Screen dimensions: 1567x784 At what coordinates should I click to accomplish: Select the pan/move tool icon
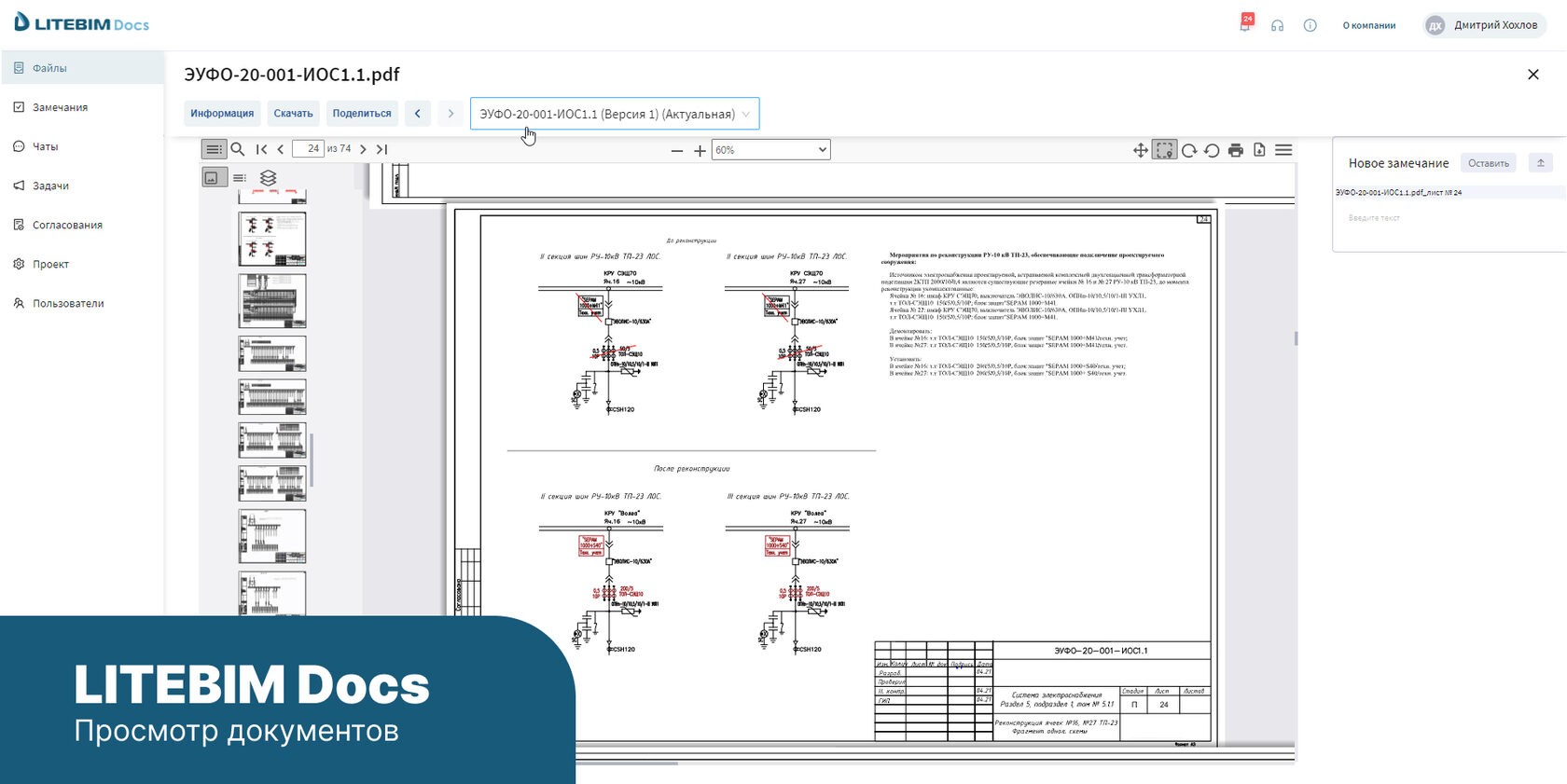(1140, 150)
